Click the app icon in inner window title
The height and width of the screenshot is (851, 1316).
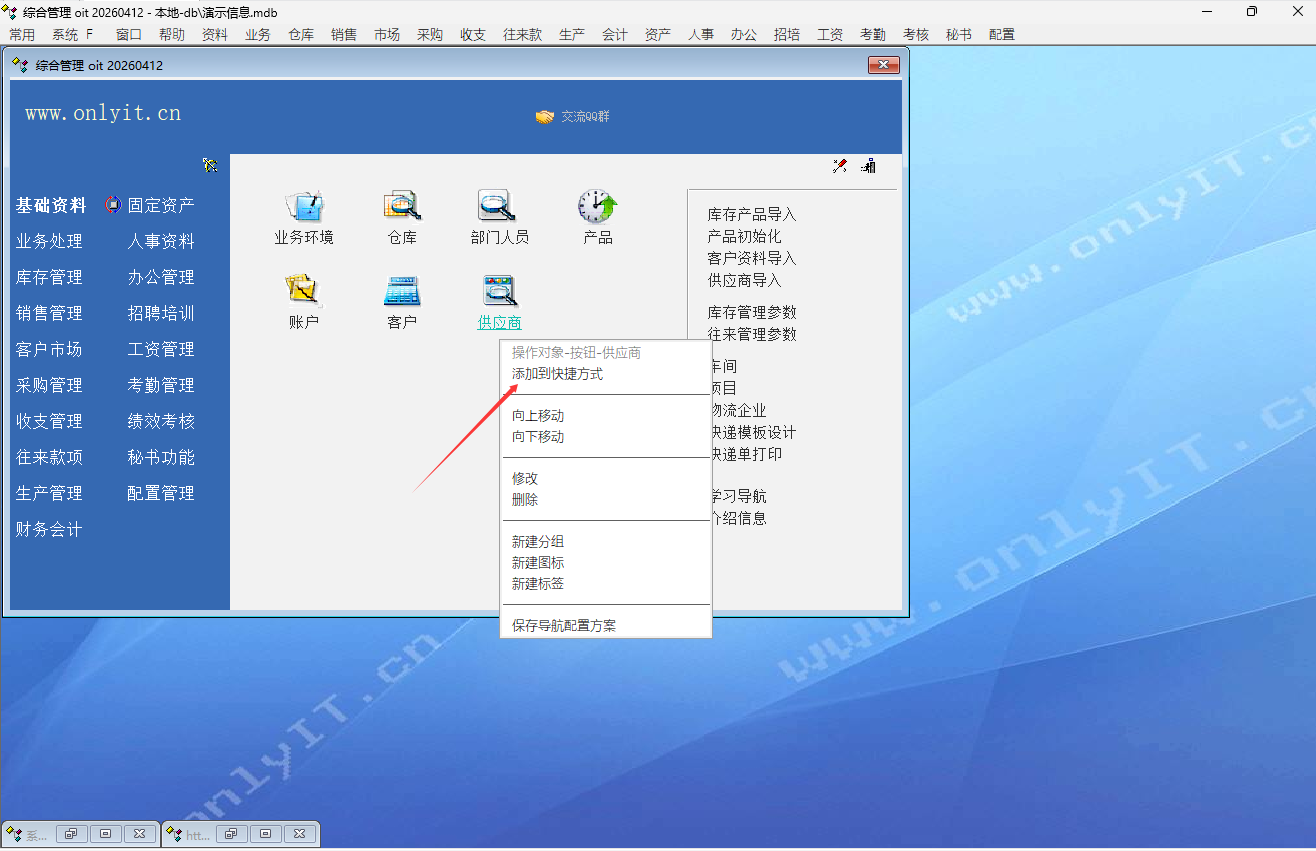tap(20, 65)
